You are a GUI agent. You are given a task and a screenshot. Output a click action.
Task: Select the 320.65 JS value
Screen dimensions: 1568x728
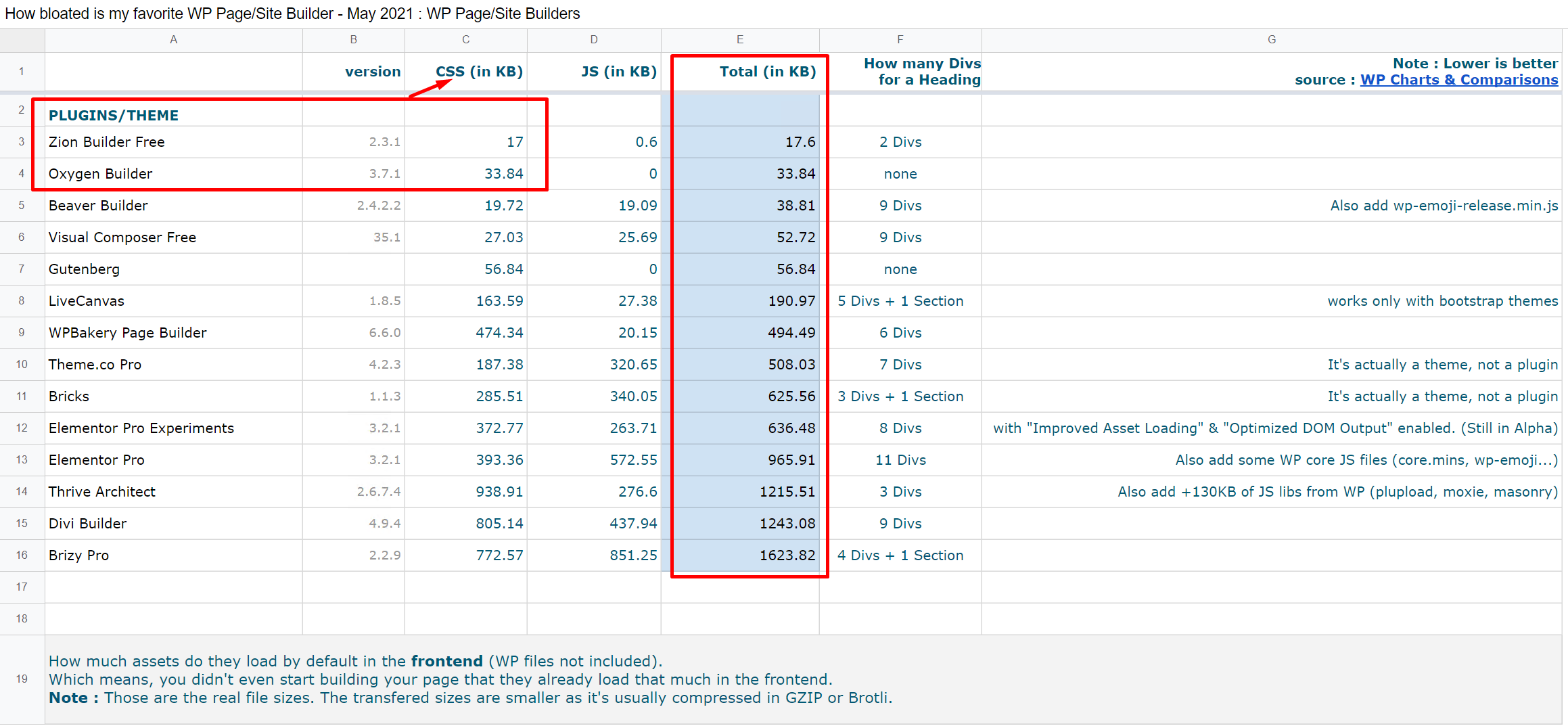coord(594,365)
